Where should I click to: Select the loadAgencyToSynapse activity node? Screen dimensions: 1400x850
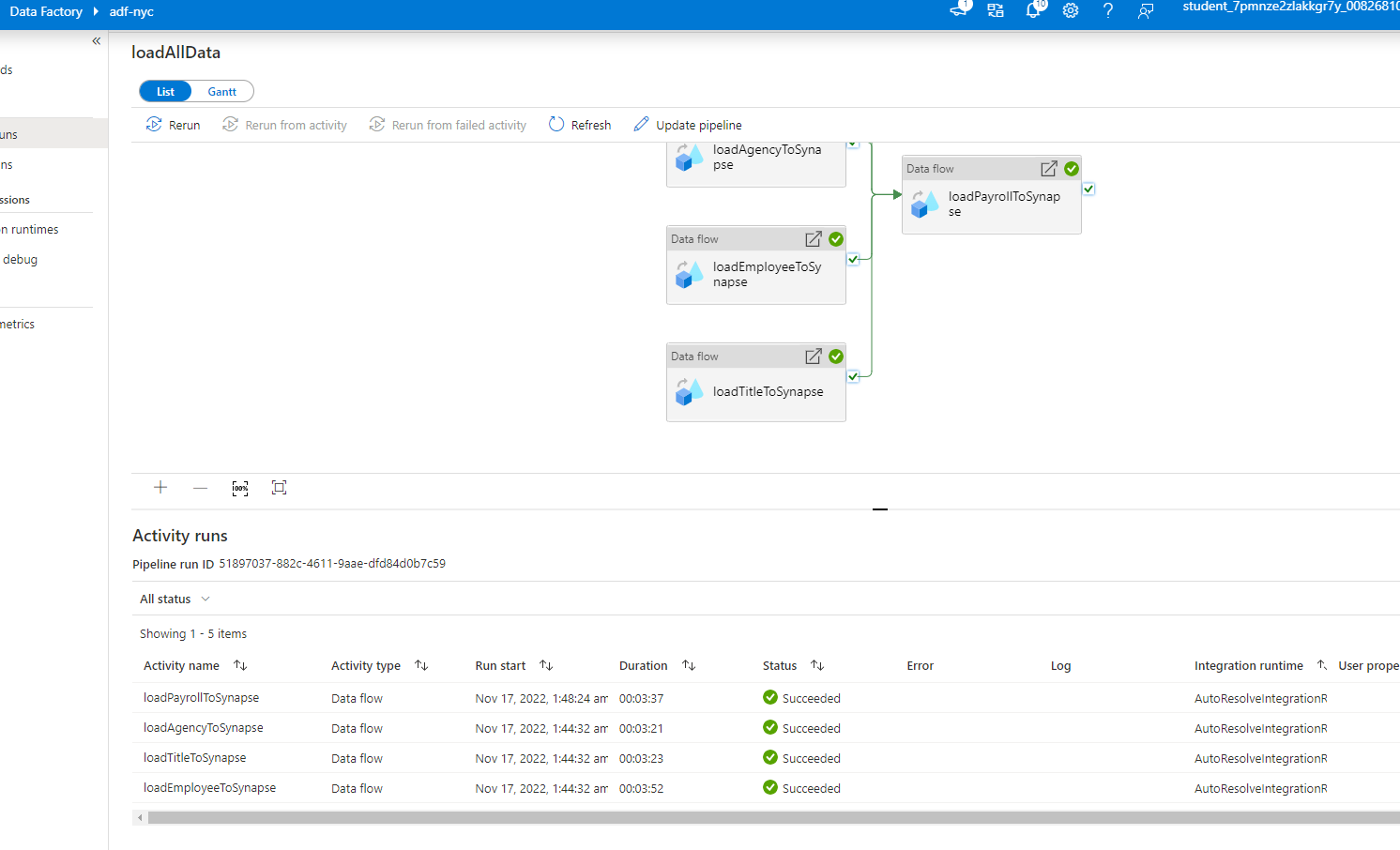click(x=756, y=163)
